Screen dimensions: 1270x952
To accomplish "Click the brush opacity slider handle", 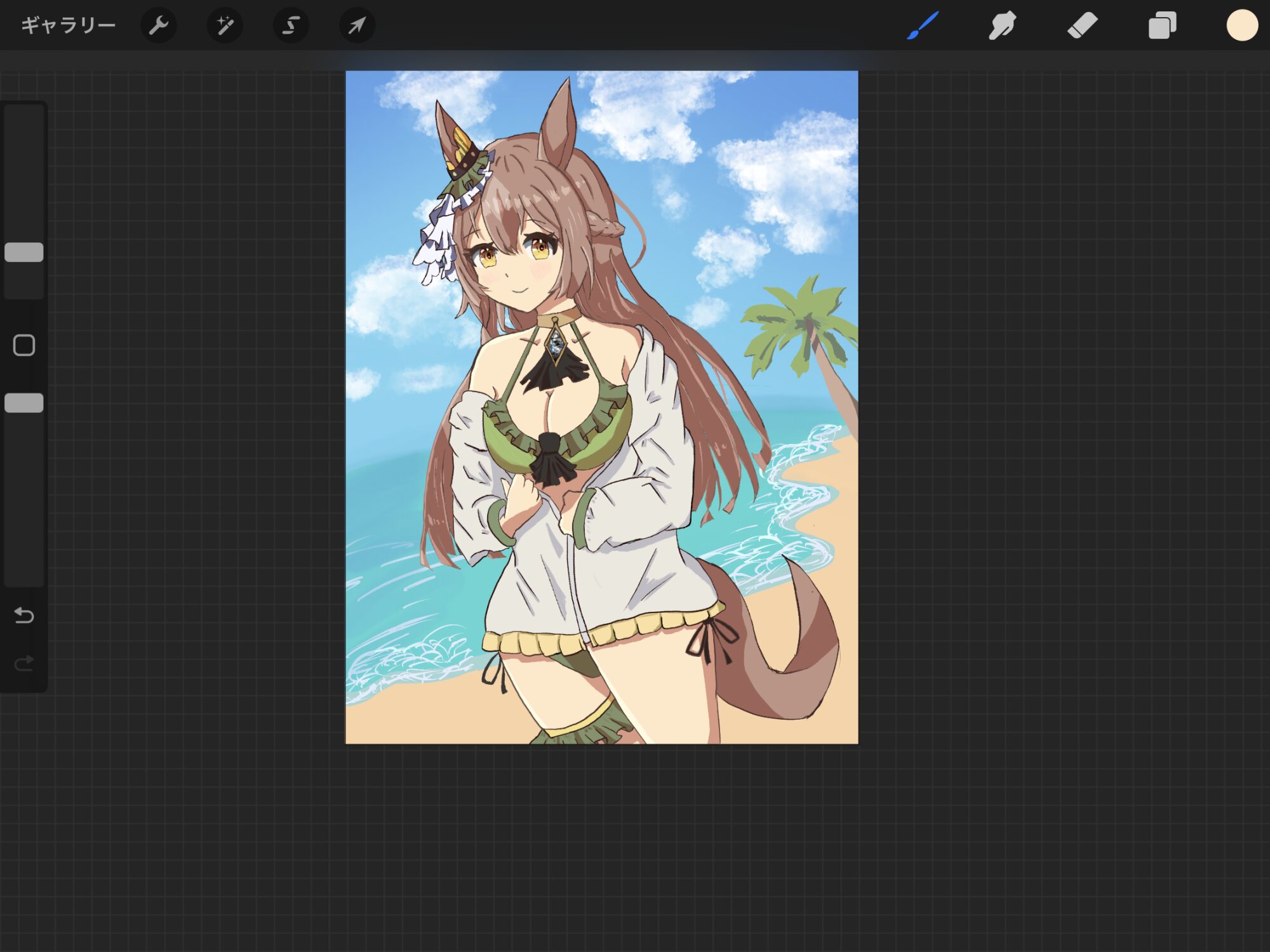I will 24,402.
